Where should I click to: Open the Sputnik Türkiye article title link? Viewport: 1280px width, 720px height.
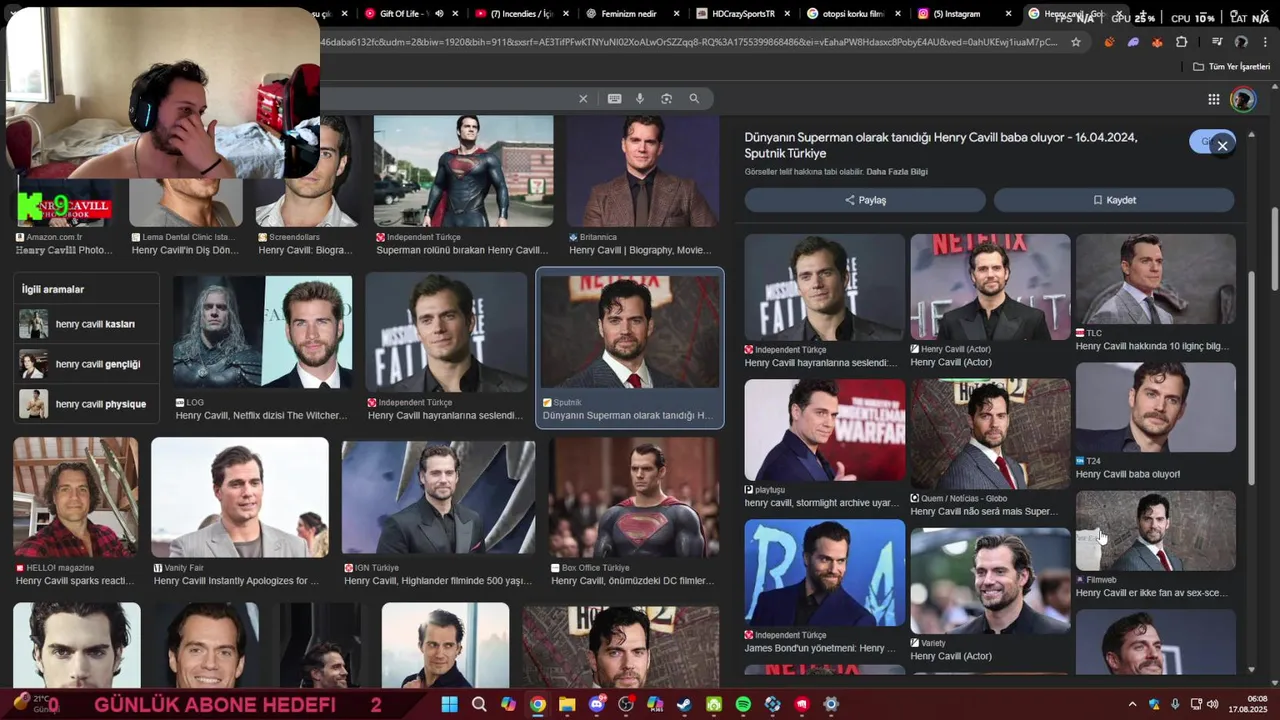tap(941, 145)
